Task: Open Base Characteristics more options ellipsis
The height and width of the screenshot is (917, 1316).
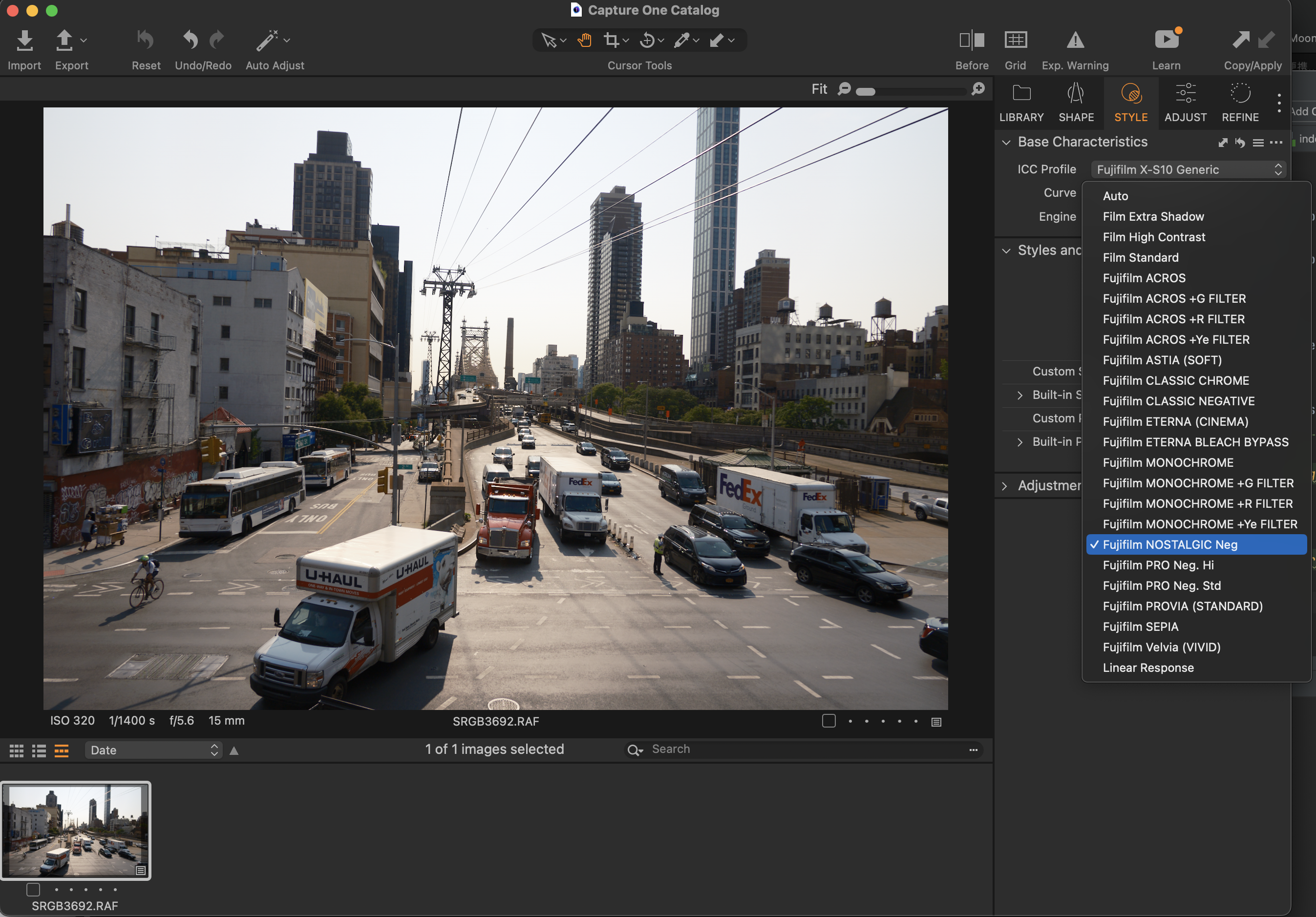Action: pyautogui.click(x=1276, y=143)
